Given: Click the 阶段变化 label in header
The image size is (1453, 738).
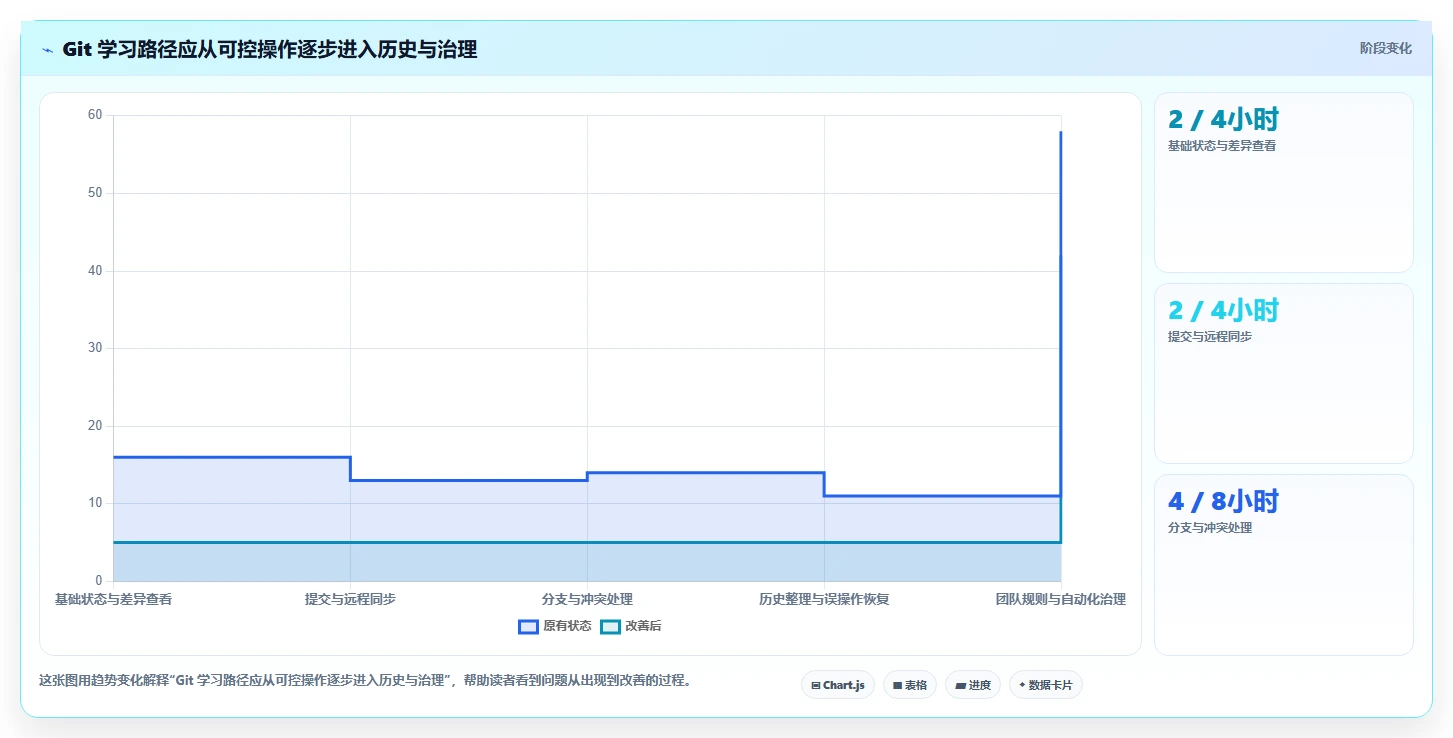Looking at the screenshot, I should [x=1386, y=48].
